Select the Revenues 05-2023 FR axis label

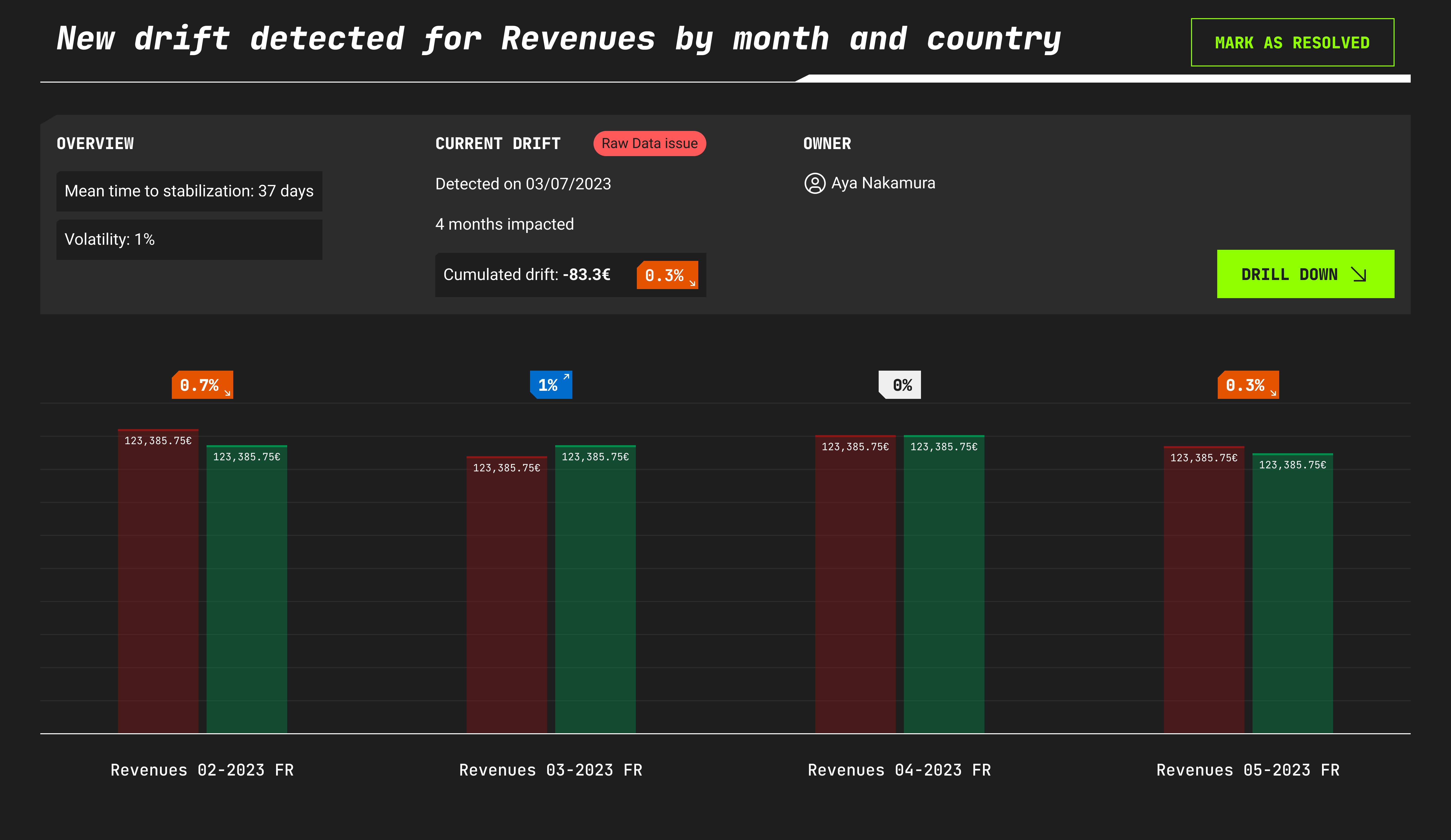click(x=1248, y=770)
